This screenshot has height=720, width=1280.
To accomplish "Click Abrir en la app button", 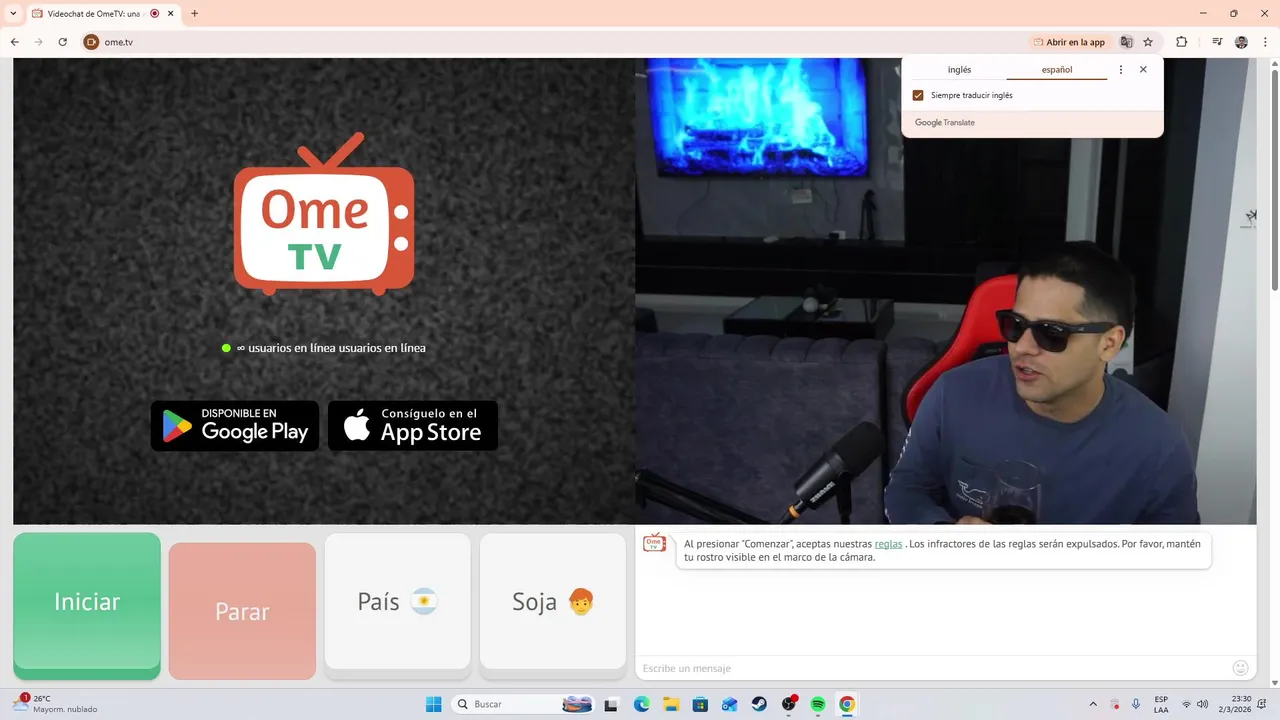I will (x=1070, y=42).
